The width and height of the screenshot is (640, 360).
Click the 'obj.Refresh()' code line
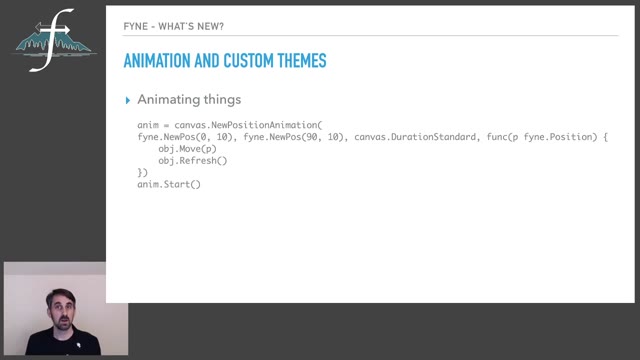(193, 160)
